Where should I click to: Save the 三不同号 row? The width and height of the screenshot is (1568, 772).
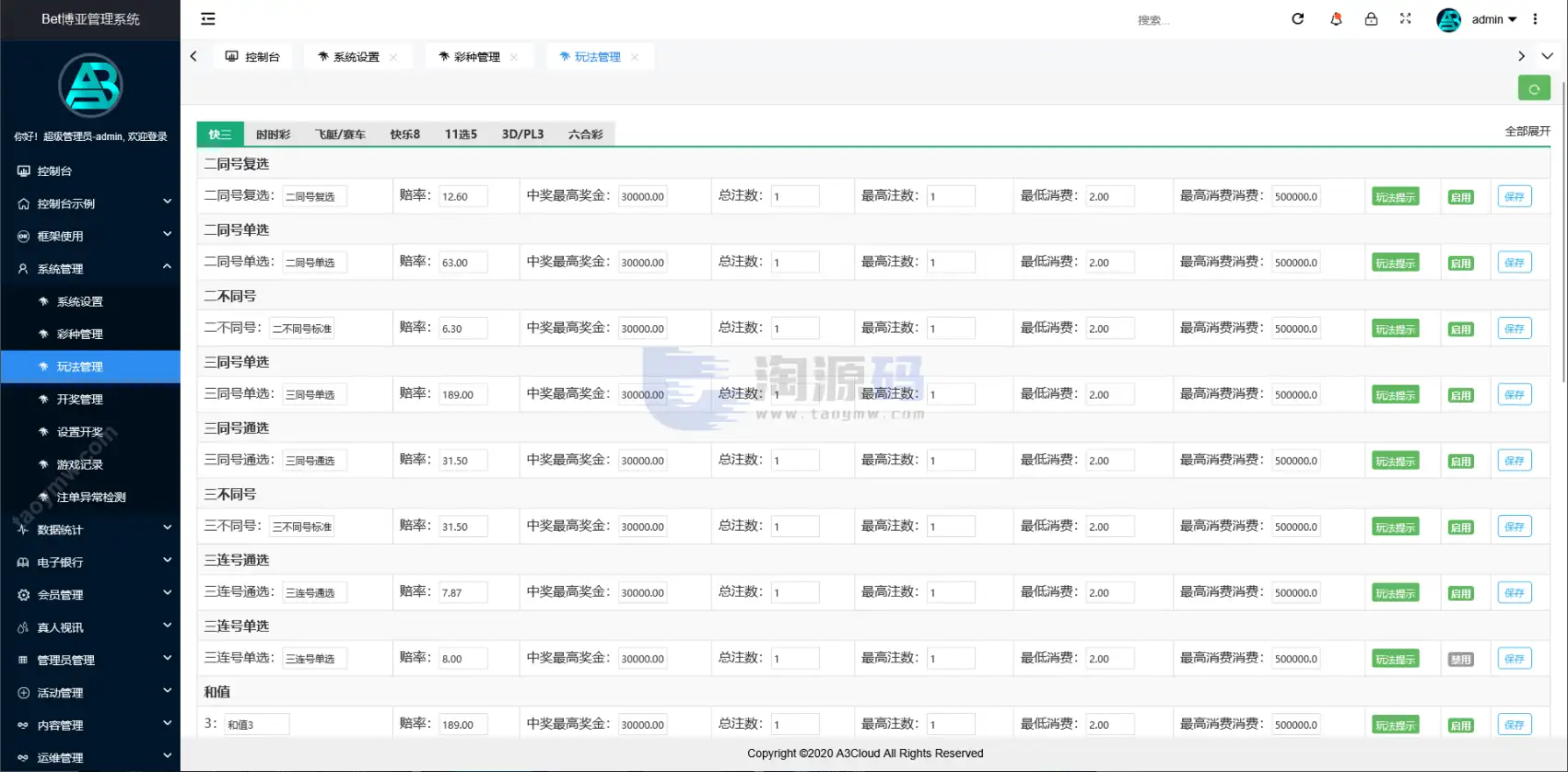1515,527
